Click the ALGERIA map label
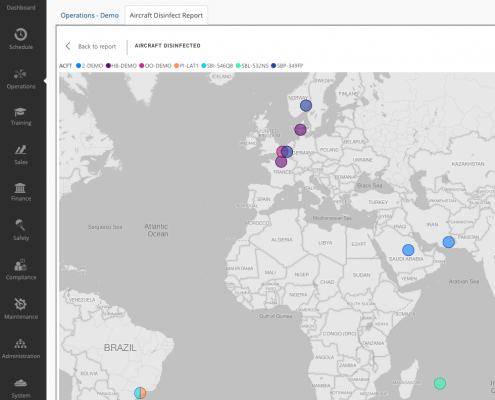The height and width of the screenshot is (400, 495). [x=282, y=240]
